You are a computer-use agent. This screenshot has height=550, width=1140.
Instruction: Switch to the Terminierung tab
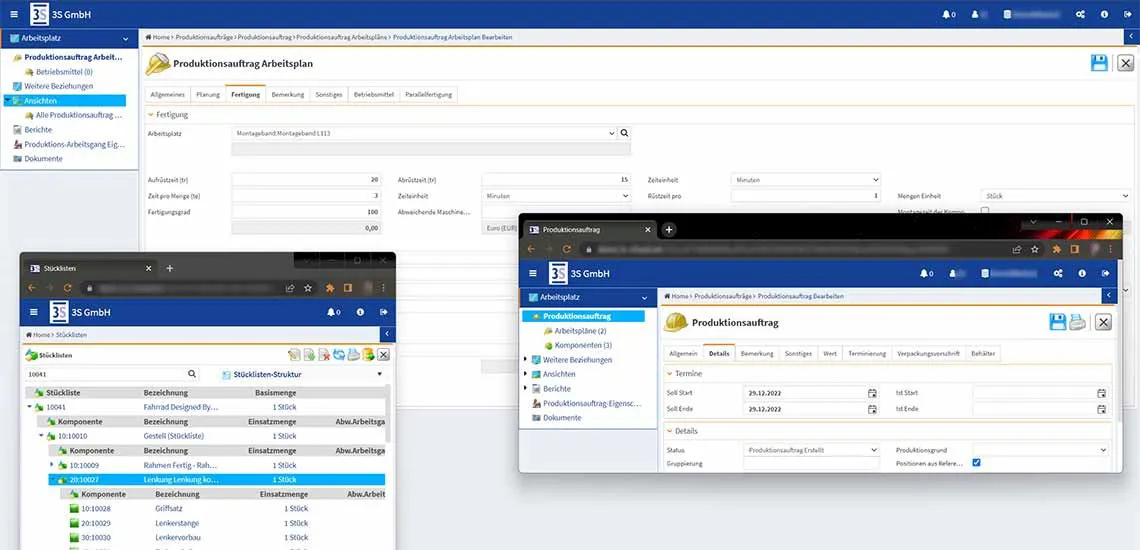[x=867, y=353]
